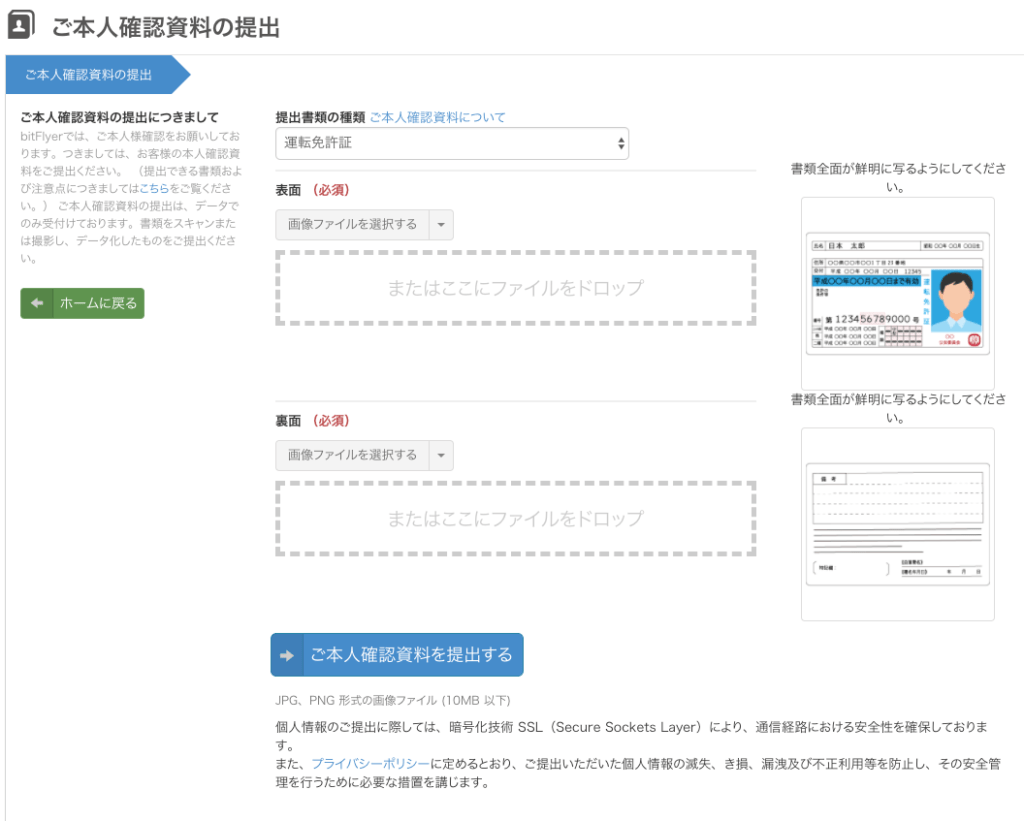This screenshot has height=821, width=1024.
Task: Click the 裏面 file drop zone
Action: coord(515,519)
